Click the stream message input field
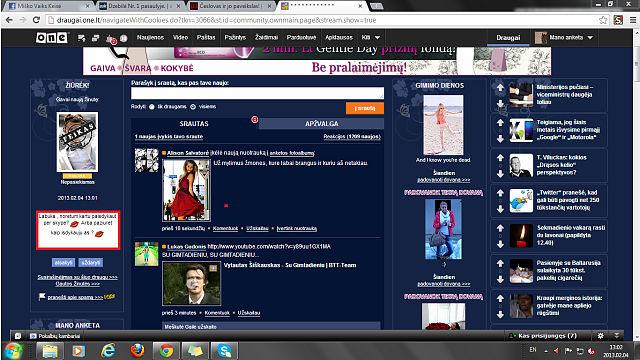 click(x=257, y=93)
